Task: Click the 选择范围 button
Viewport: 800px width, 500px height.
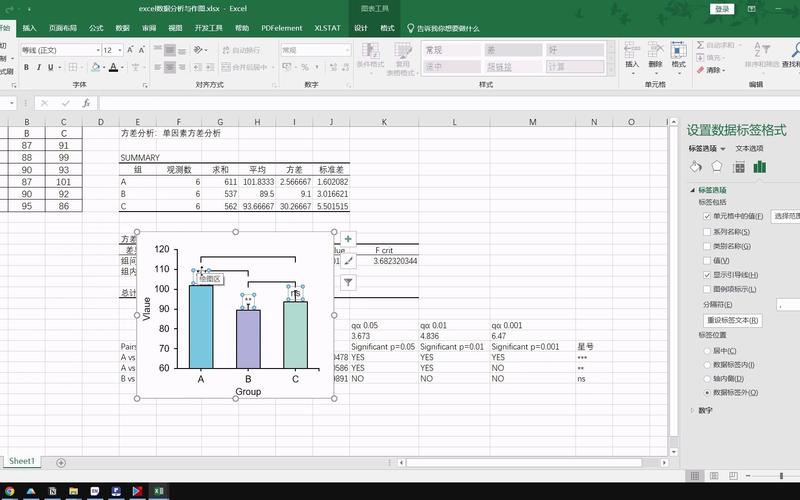Action: 785,216
